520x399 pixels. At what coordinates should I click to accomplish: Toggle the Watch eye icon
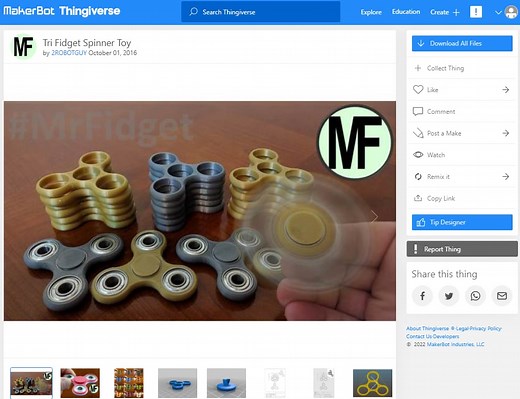coord(418,155)
